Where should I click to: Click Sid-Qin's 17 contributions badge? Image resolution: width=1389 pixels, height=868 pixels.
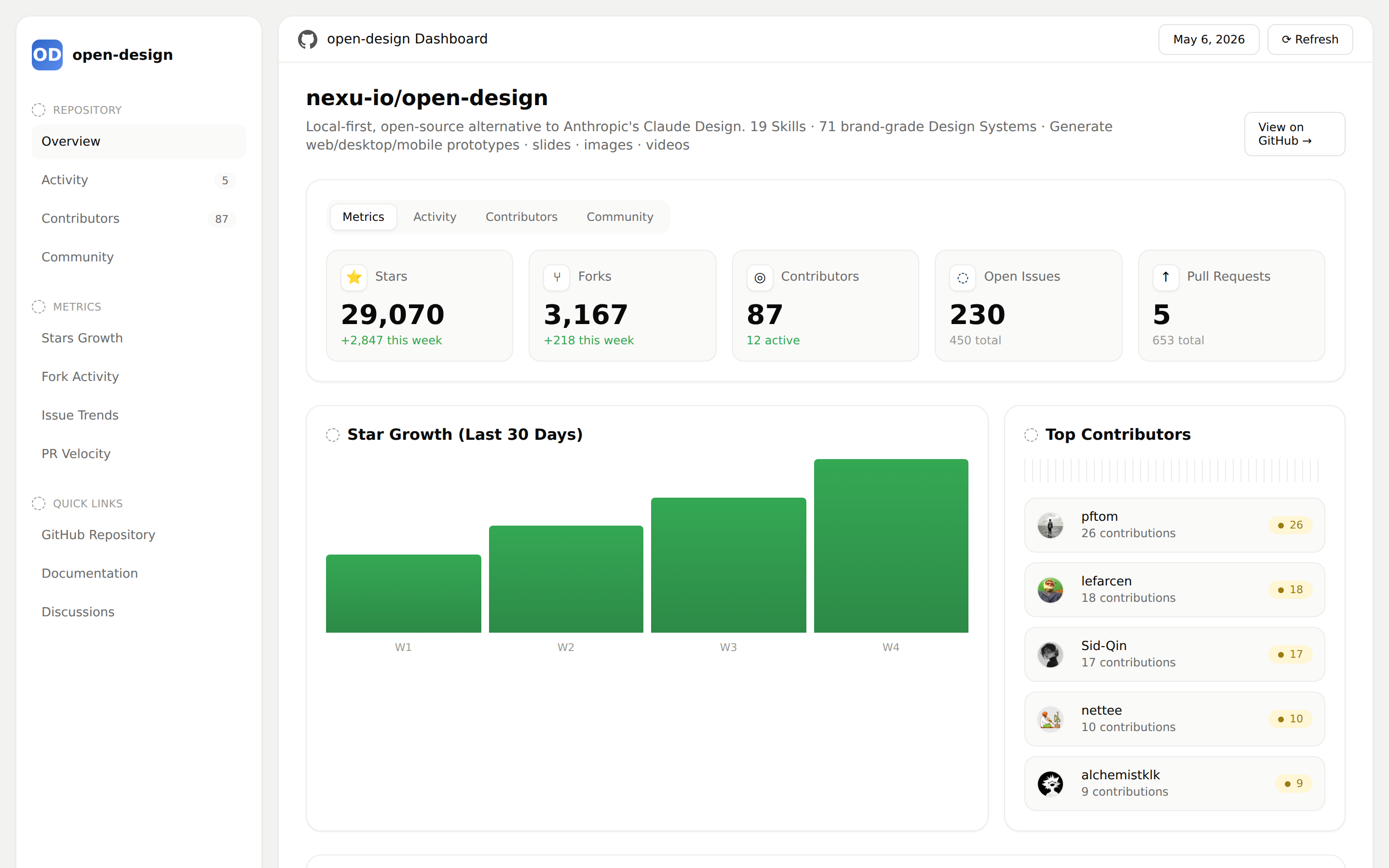(1290, 654)
